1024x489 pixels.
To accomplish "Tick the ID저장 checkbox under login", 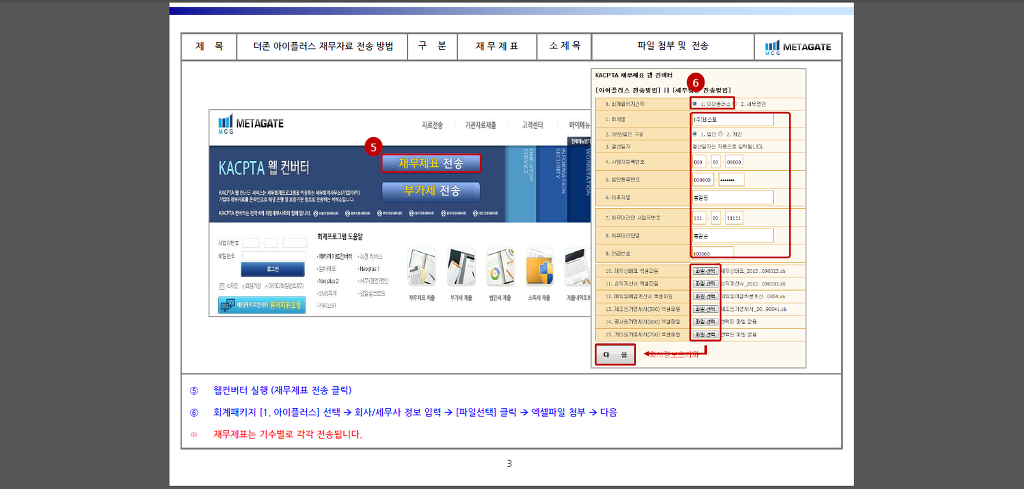I will (222, 286).
